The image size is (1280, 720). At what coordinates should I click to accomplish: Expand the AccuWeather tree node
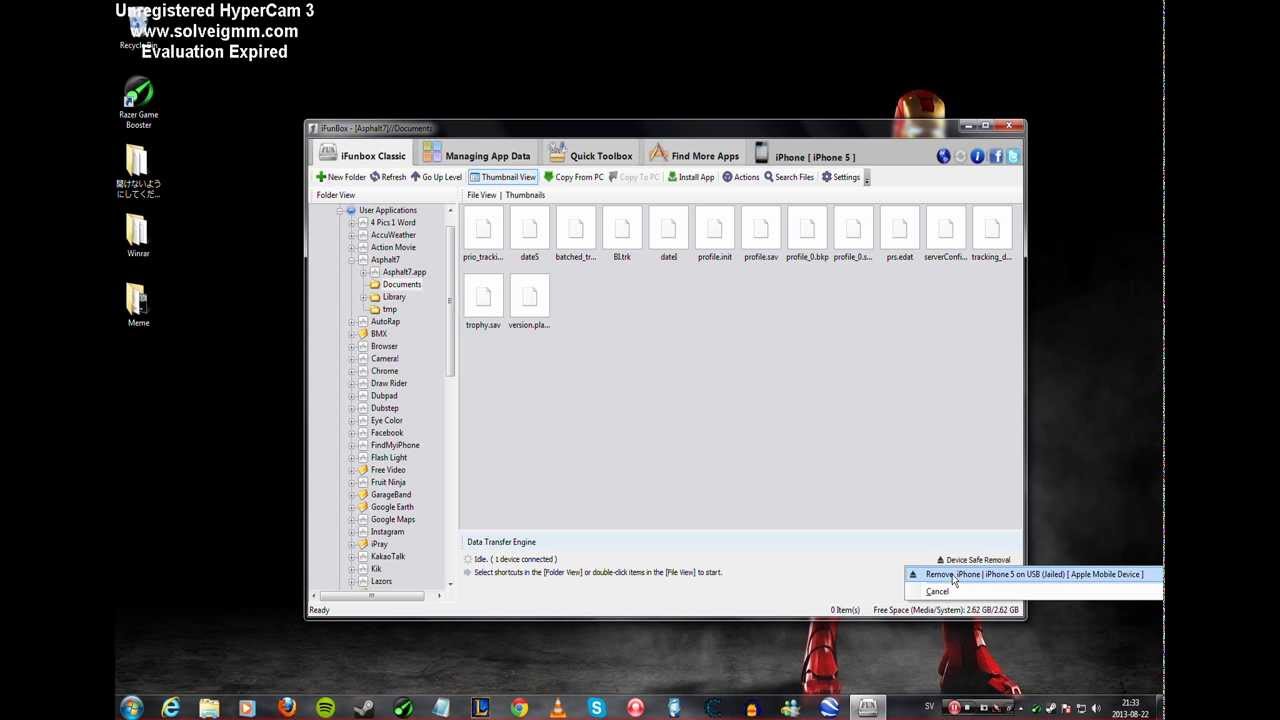point(352,235)
